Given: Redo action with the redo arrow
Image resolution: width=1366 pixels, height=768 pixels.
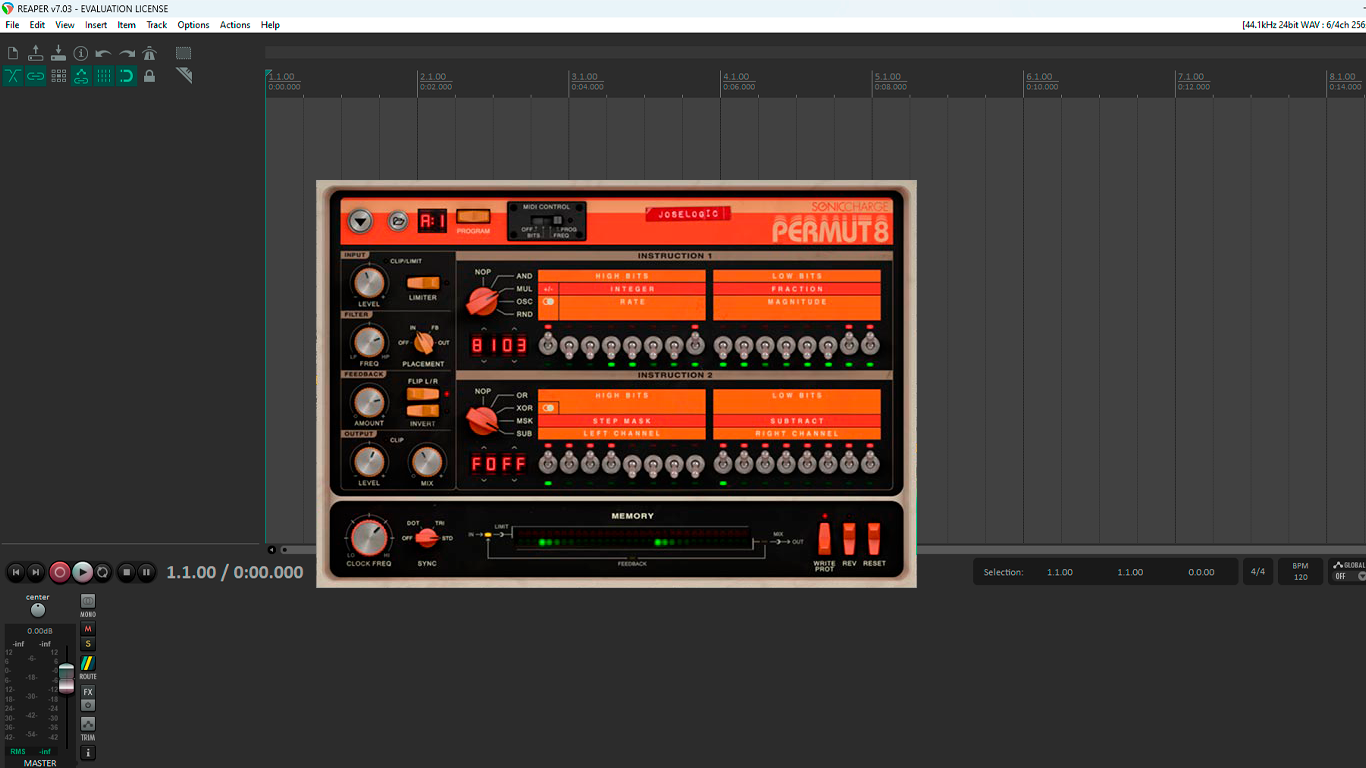Looking at the screenshot, I should click(127, 53).
